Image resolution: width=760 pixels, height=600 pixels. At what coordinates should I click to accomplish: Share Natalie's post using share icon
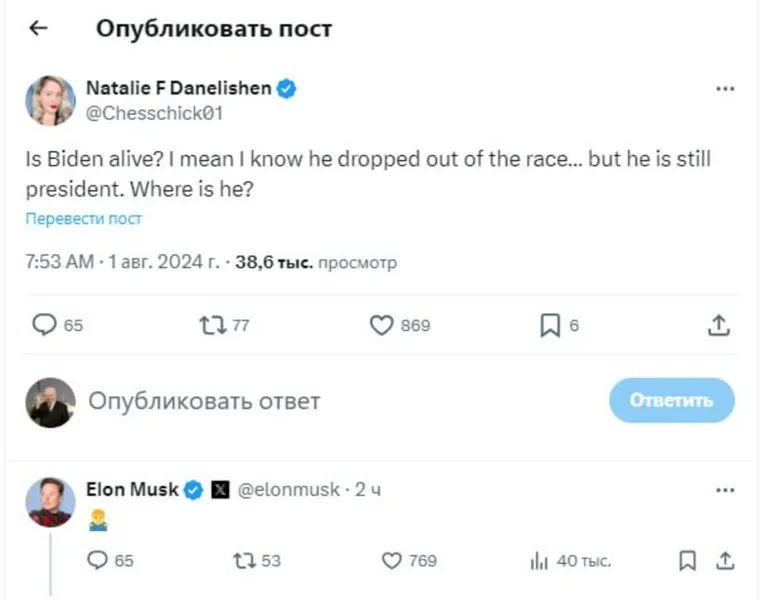(717, 325)
